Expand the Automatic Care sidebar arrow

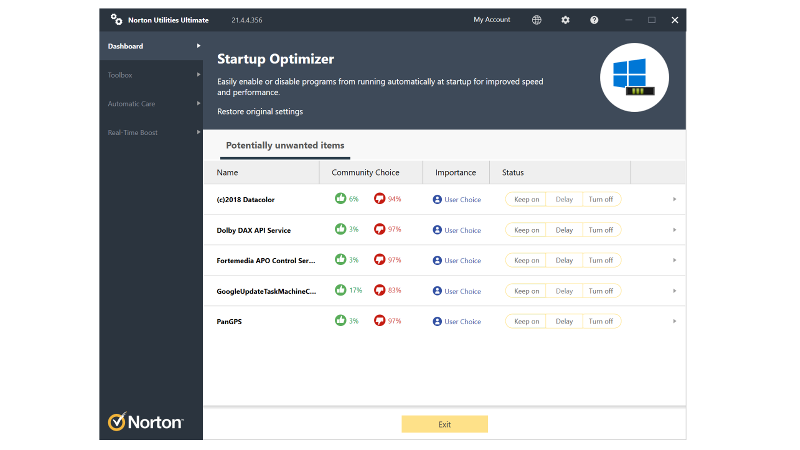(x=198, y=104)
